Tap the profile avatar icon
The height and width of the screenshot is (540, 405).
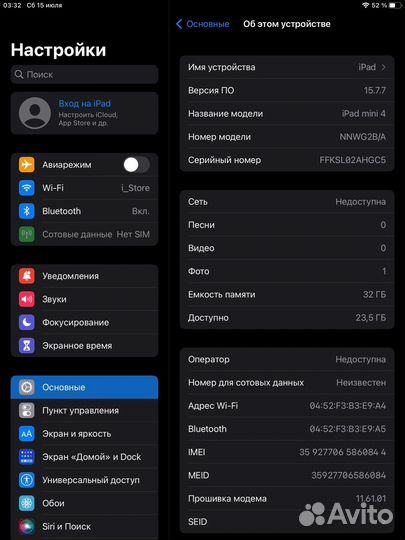click(x=35, y=113)
